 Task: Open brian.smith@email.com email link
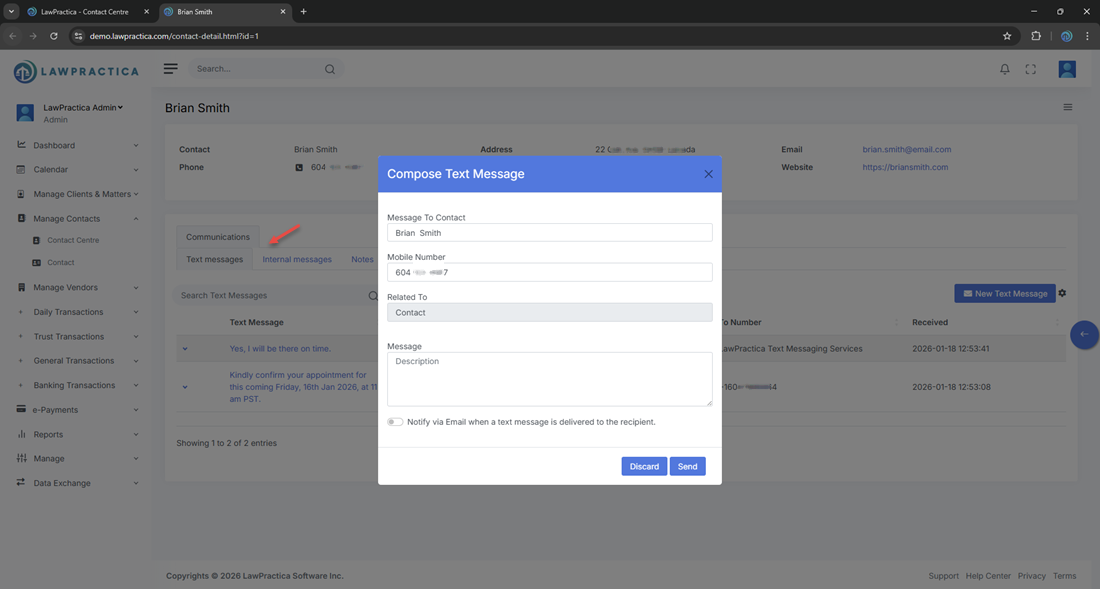point(906,149)
